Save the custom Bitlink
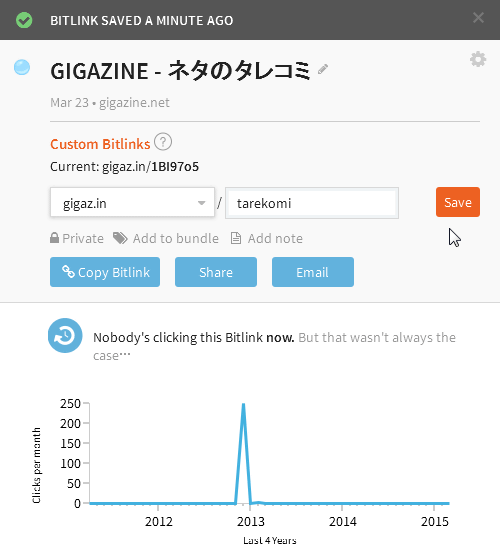Viewport: 500px width, 554px height. coord(458,202)
